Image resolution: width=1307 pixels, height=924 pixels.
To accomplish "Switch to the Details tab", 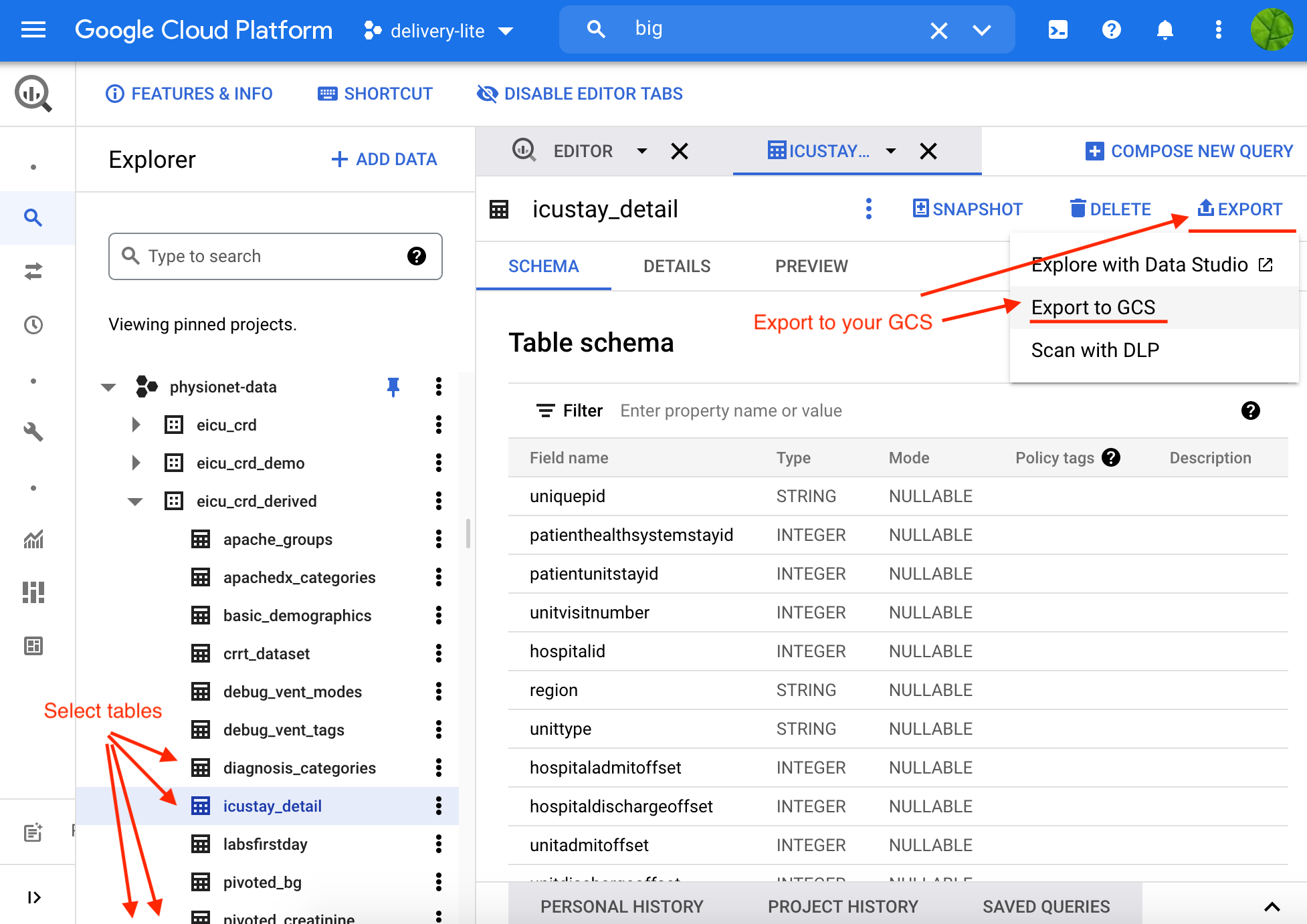I will pos(677,266).
